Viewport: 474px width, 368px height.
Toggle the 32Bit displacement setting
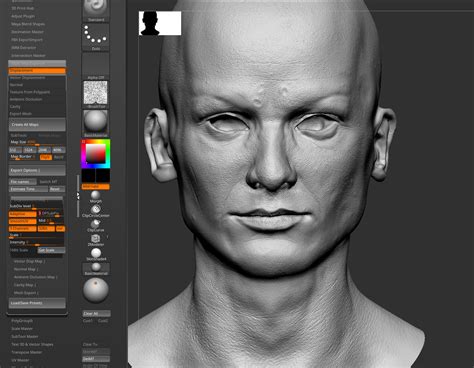point(46,229)
